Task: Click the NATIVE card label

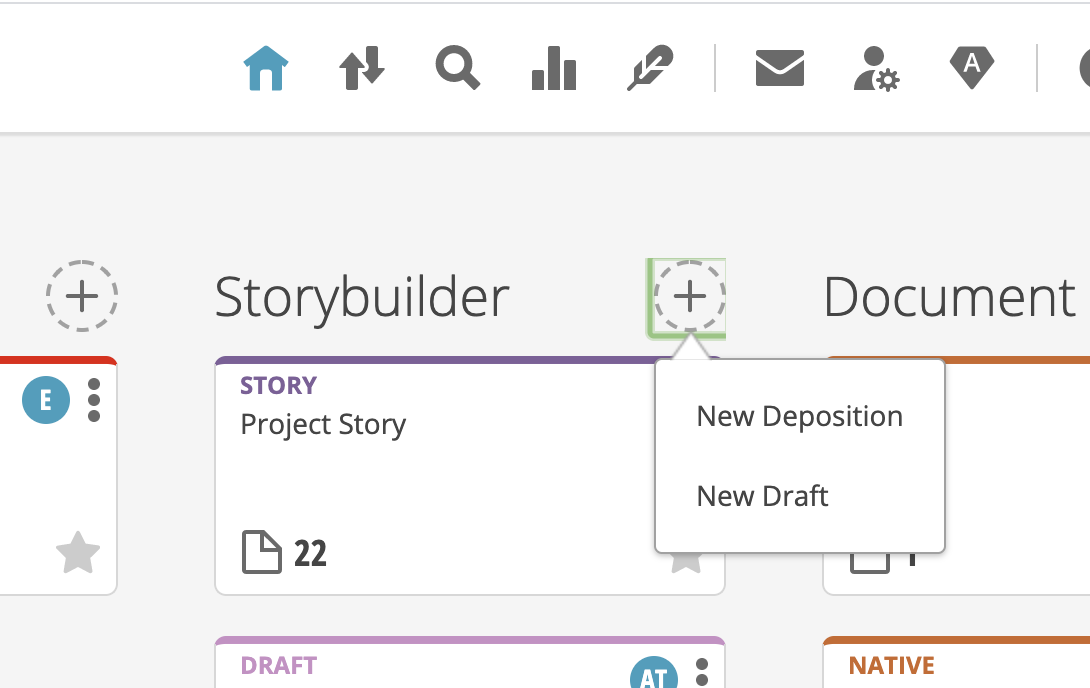Action: [x=891, y=666]
